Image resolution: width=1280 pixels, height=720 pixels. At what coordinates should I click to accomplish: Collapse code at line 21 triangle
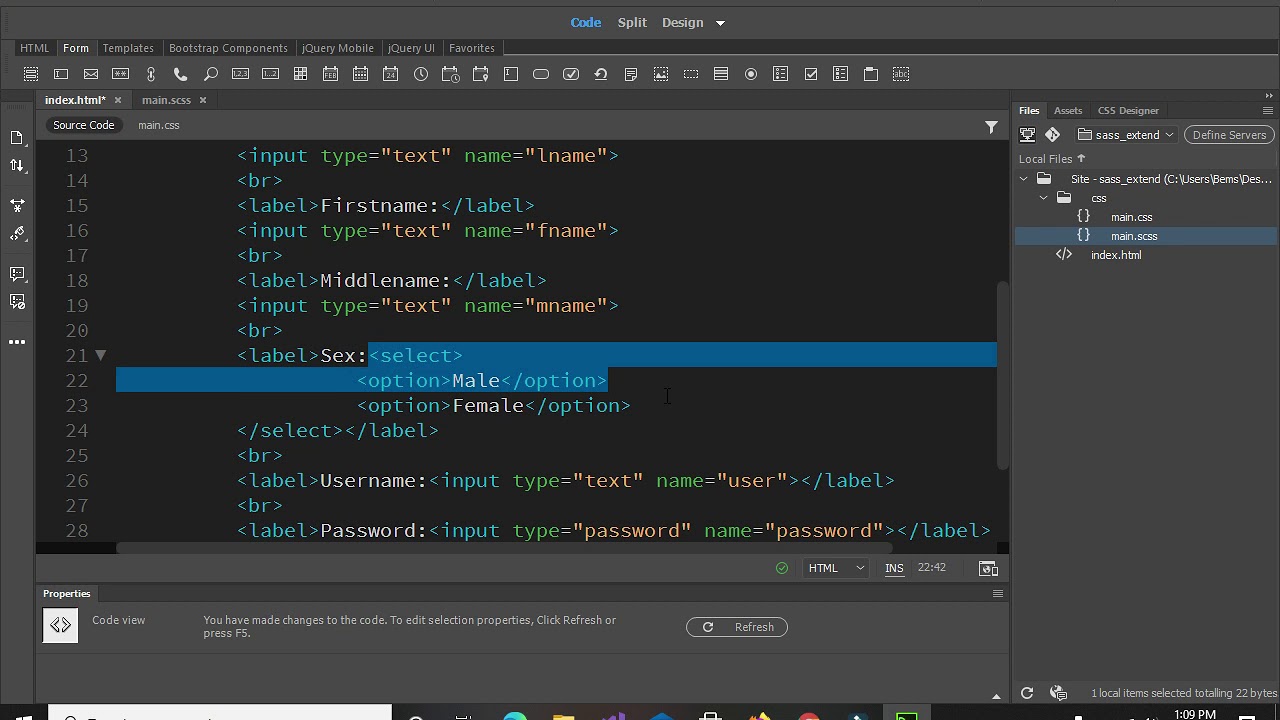[x=101, y=355]
